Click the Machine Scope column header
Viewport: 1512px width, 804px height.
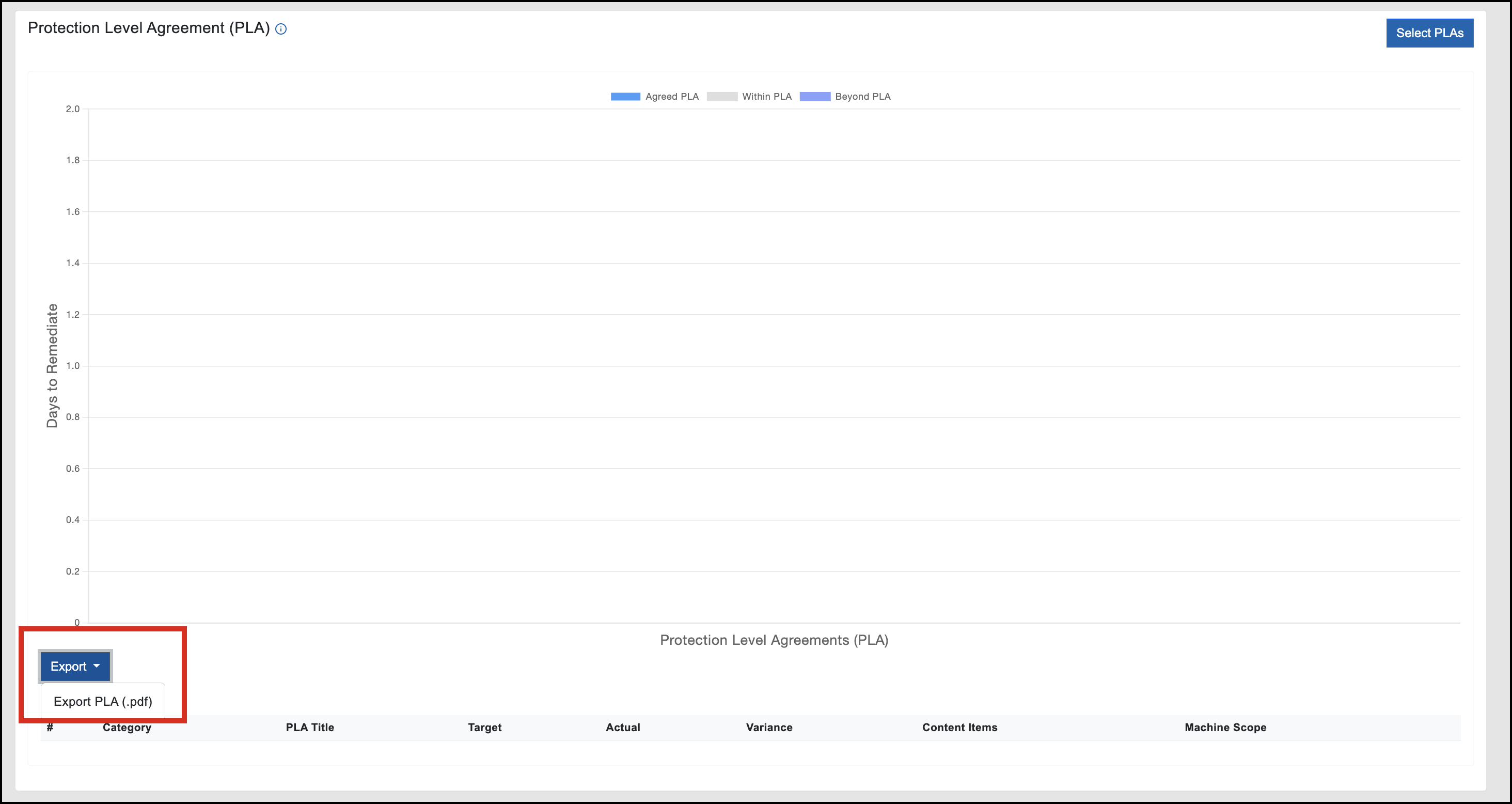click(x=1225, y=727)
